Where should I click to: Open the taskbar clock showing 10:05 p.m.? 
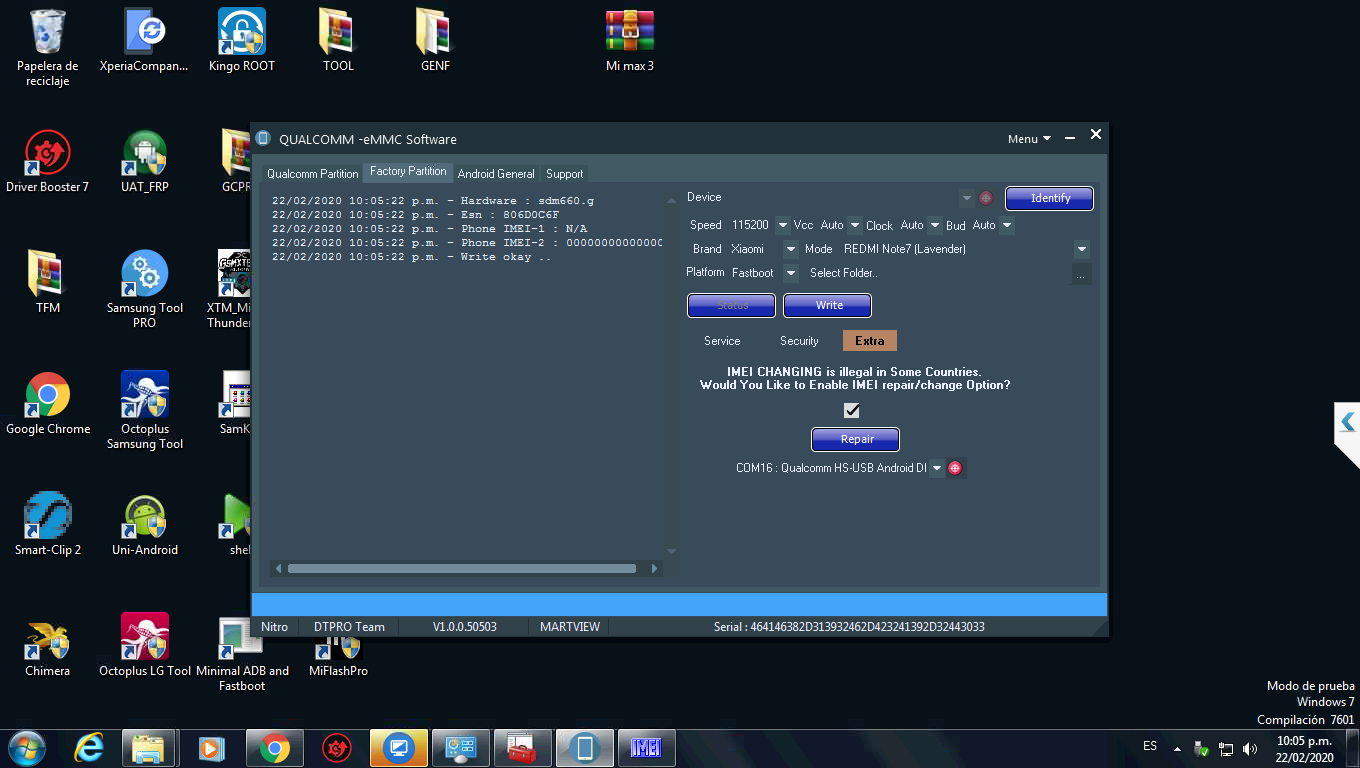click(1305, 749)
